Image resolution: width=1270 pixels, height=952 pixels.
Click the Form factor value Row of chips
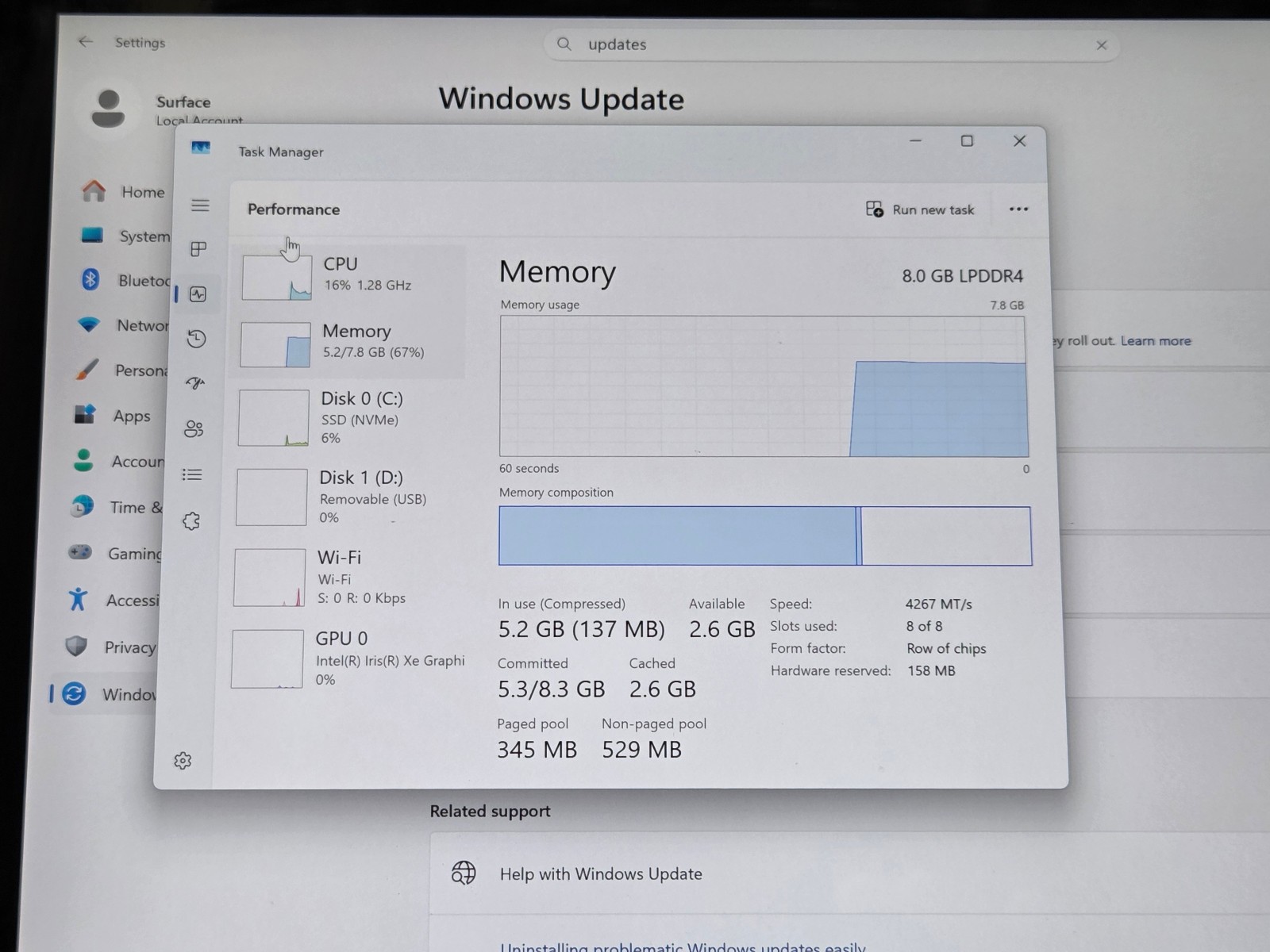[x=946, y=648]
